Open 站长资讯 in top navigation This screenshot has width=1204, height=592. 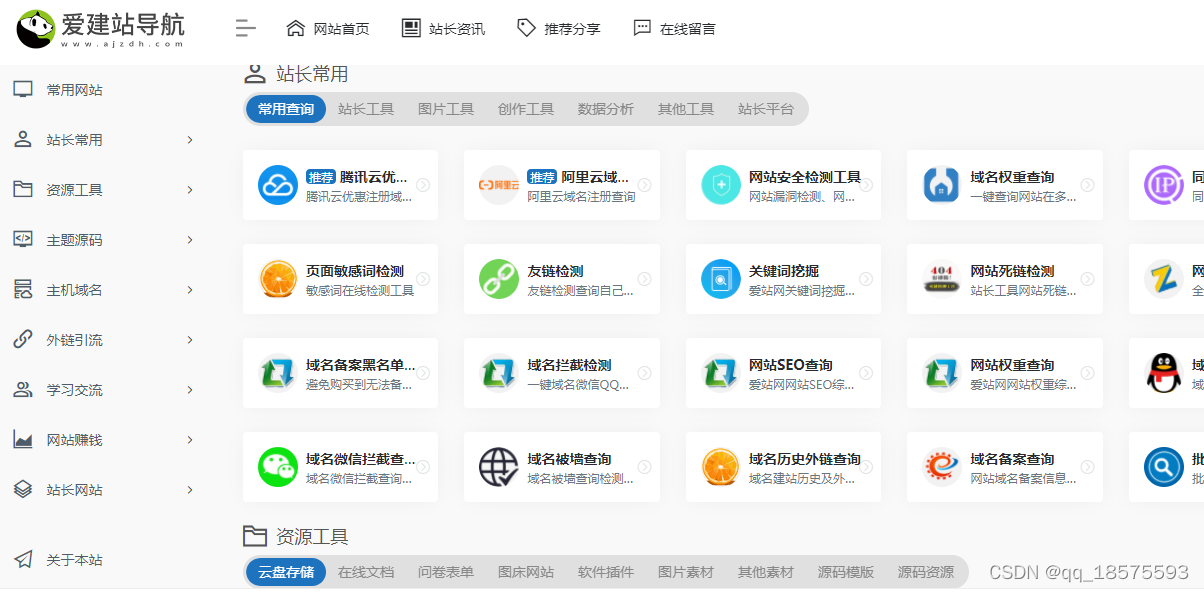point(443,29)
